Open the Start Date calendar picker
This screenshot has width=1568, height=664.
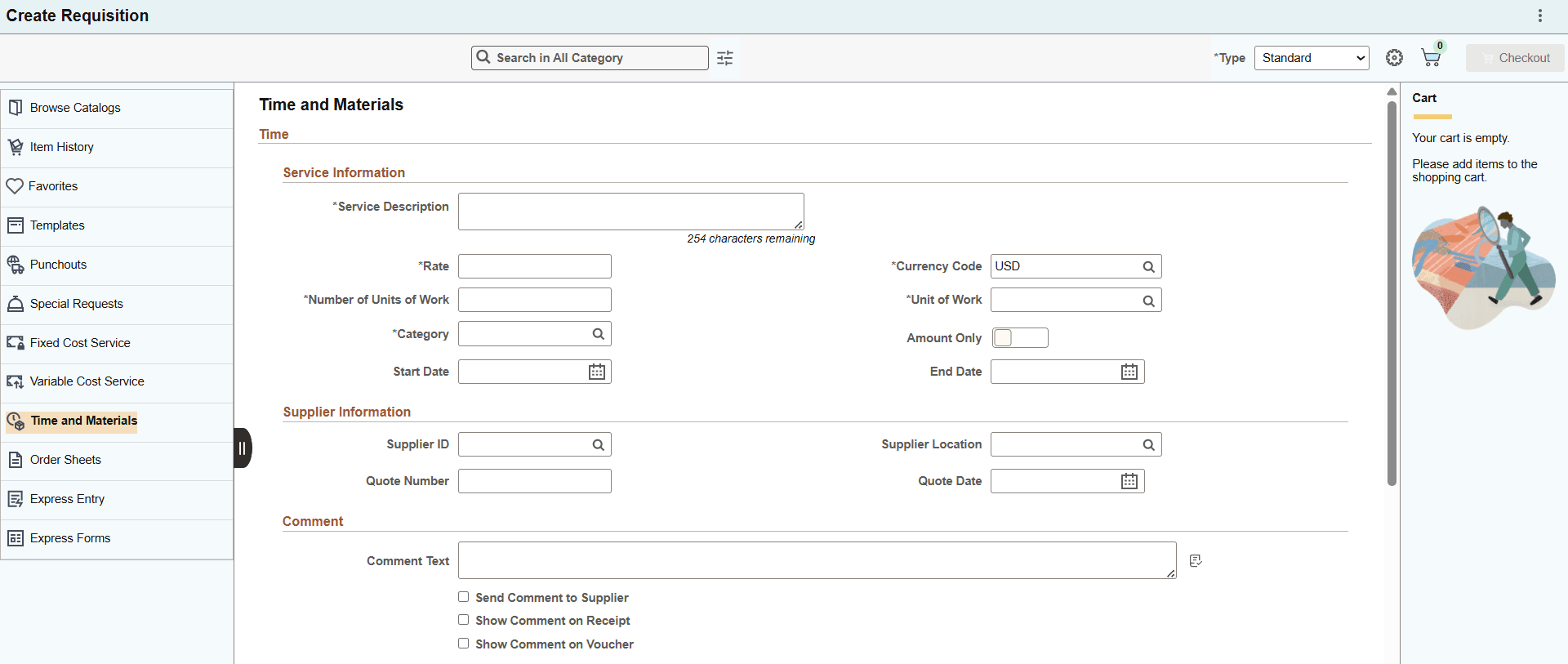tap(597, 372)
